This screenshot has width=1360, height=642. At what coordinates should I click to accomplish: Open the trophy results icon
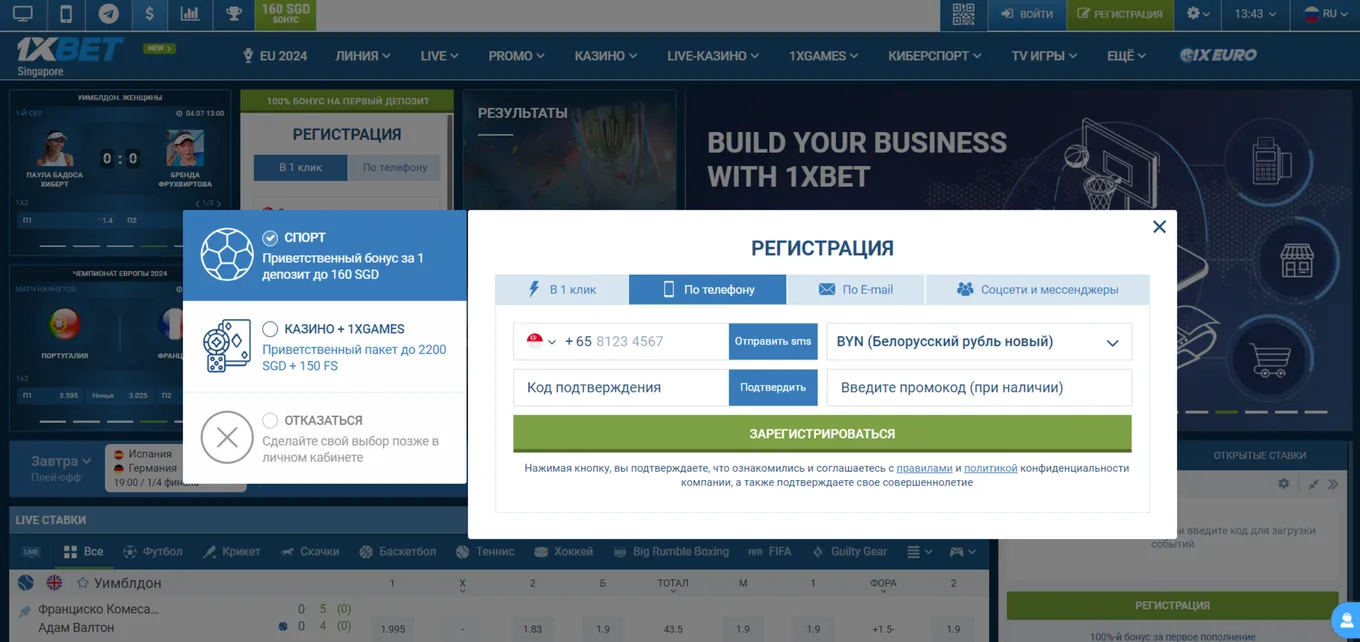pyautogui.click(x=233, y=14)
